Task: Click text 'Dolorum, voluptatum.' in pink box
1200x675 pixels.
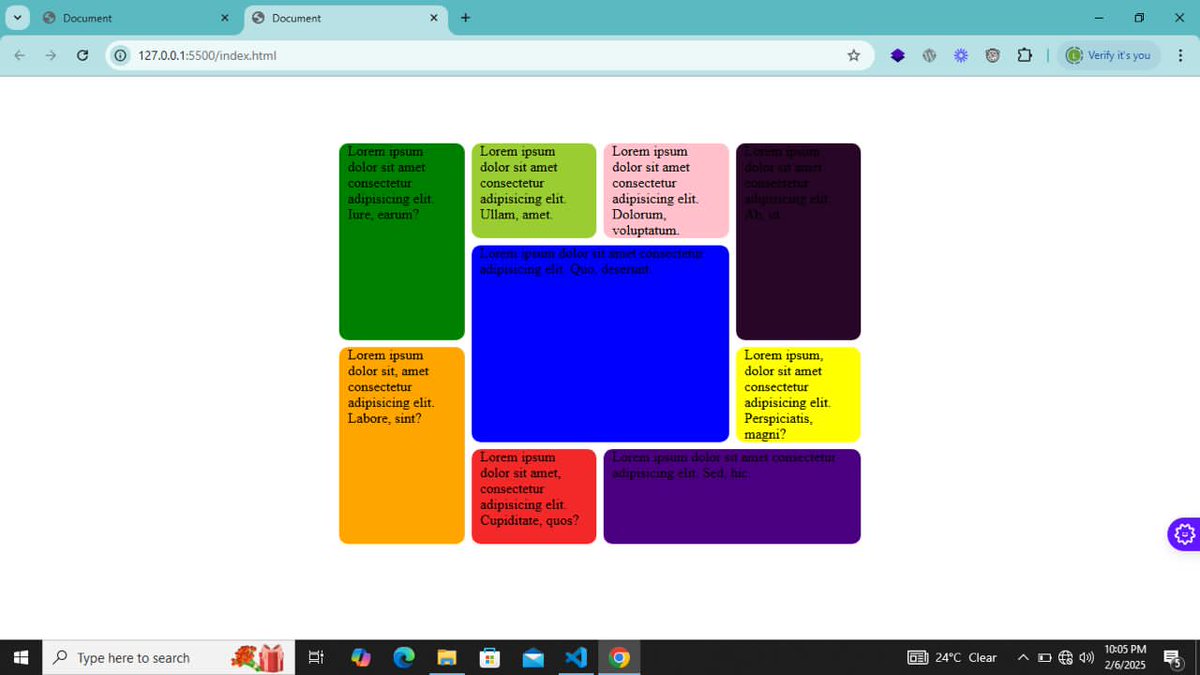Action: [x=647, y=222]
